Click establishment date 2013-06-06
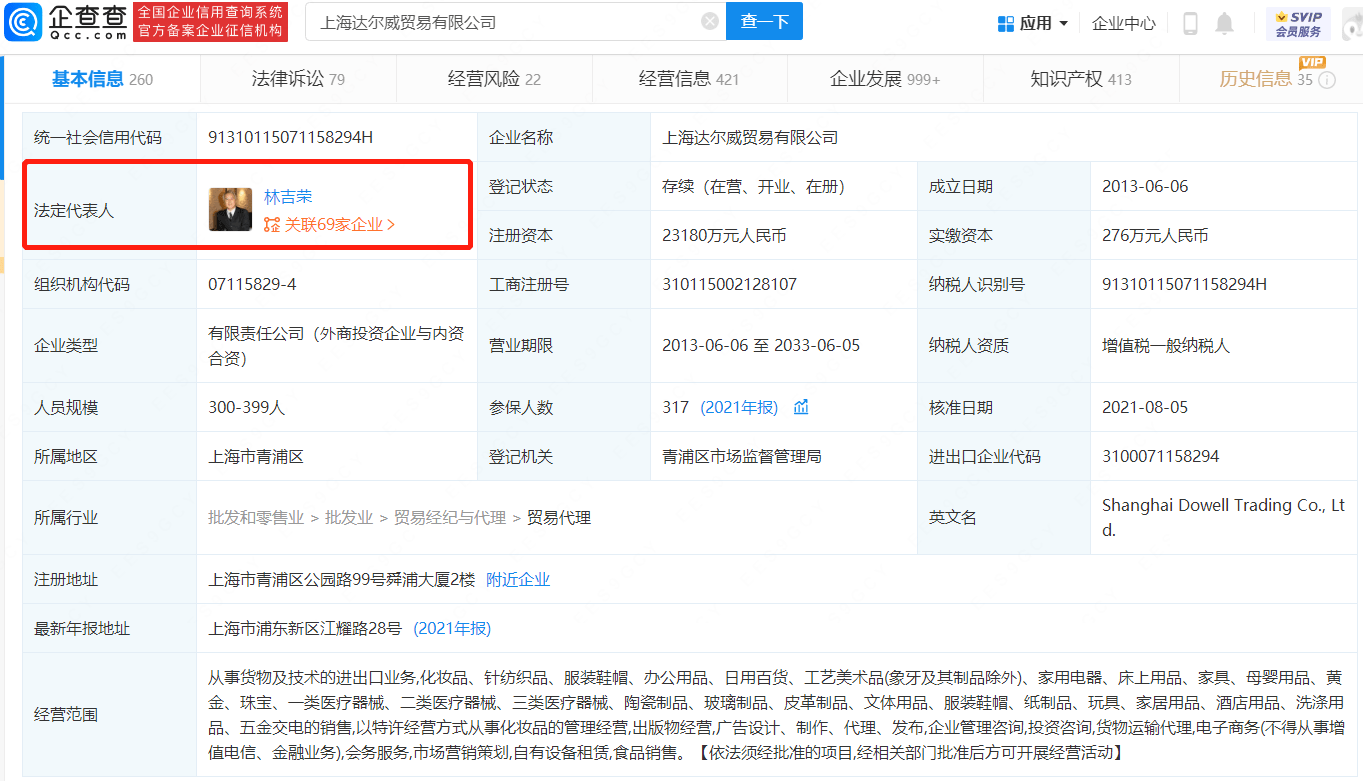The width and height of the screenshot is (1363, 781). pyautogui.click(x=1145, y=186)
